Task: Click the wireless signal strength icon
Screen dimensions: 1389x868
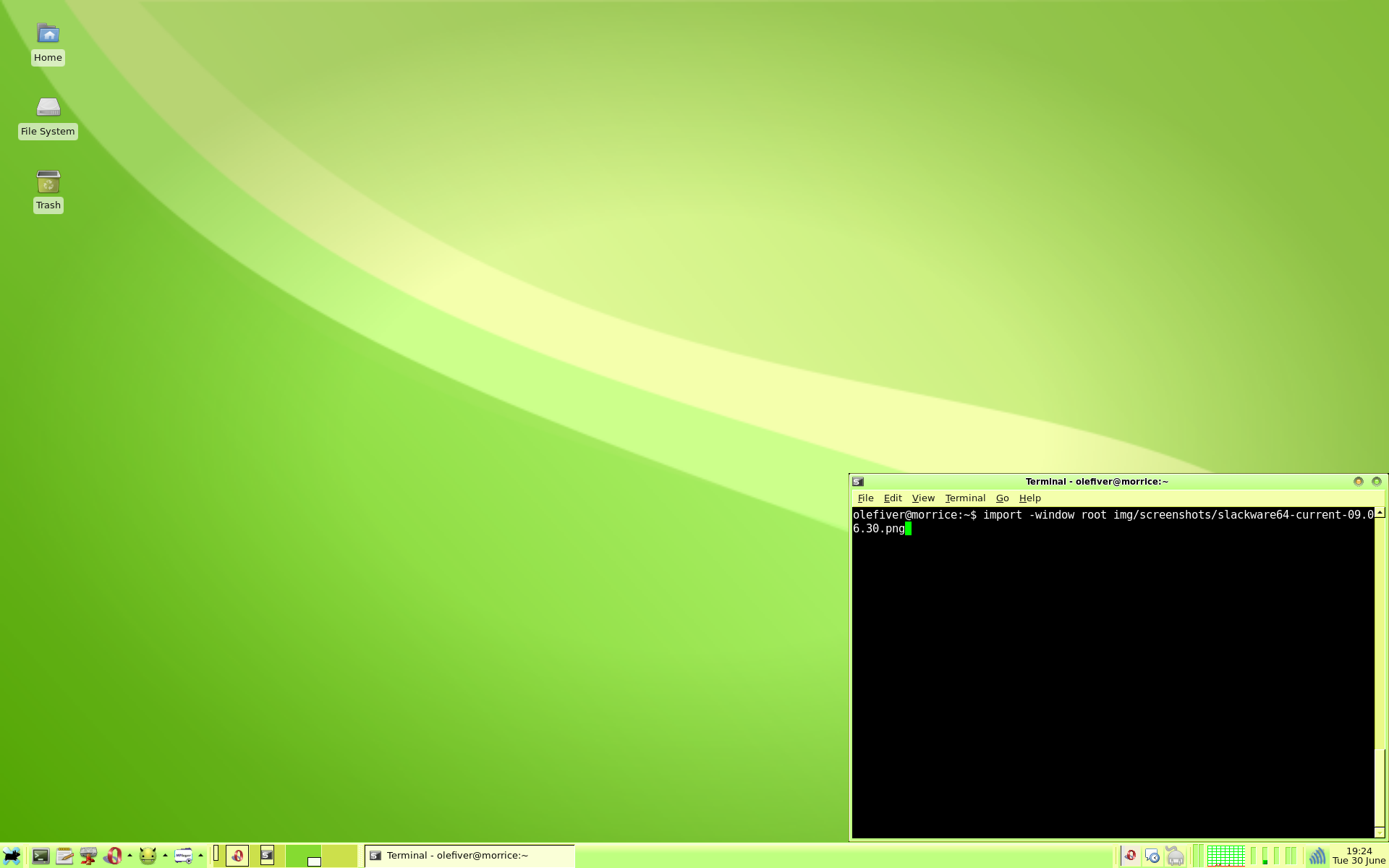Action: pyautogui.click(x=1317, y=856)
